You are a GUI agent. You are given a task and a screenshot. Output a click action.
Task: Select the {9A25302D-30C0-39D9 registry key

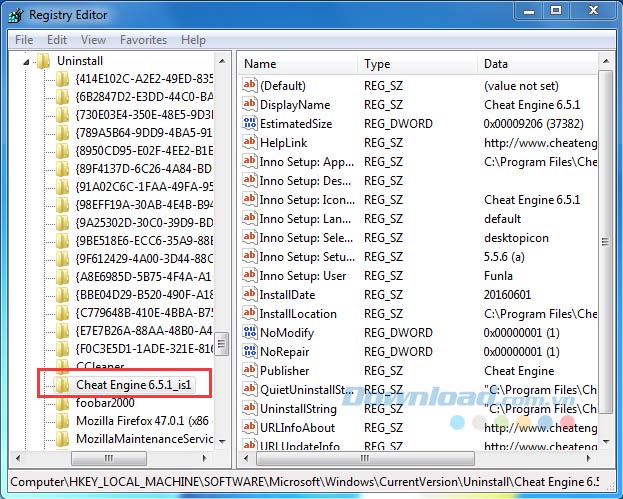[x=144, y=222]
